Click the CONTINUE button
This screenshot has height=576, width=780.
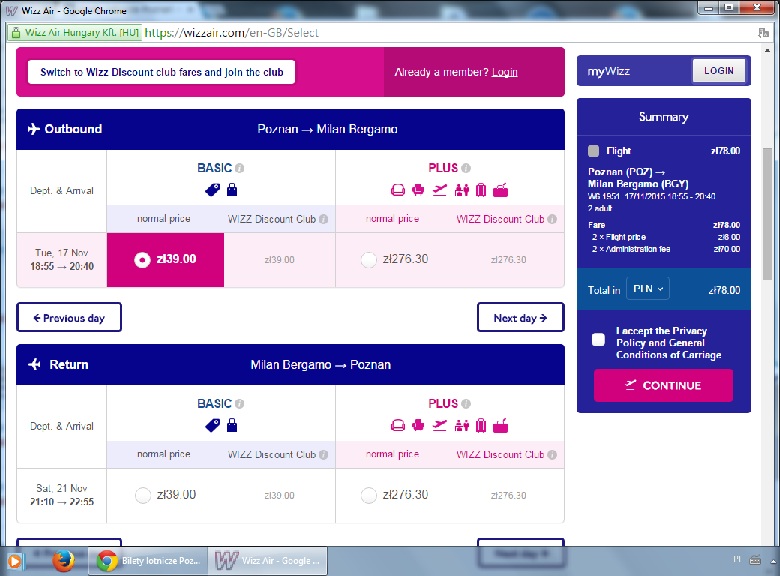(x=663, y=385)
